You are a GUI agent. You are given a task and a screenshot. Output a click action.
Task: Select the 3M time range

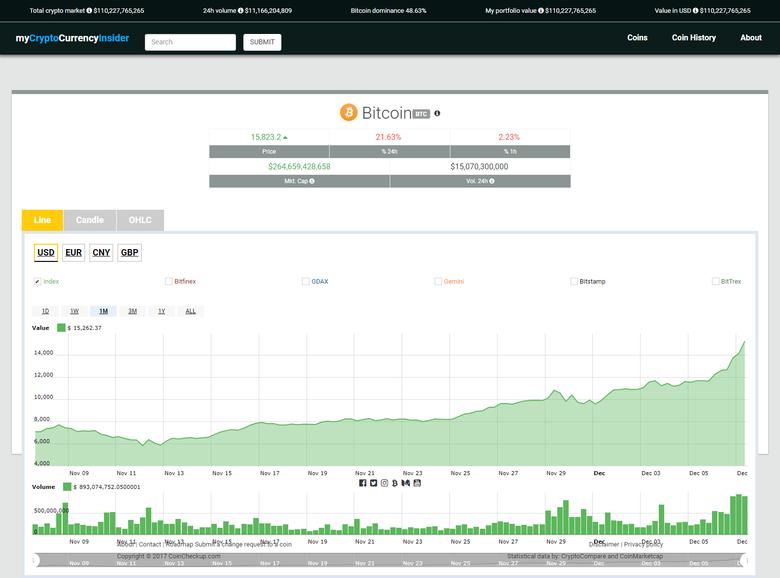click(x=132, y=311)
